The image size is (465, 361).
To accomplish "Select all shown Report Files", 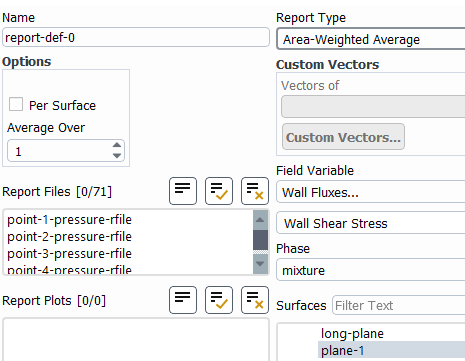I will point(219,191).
